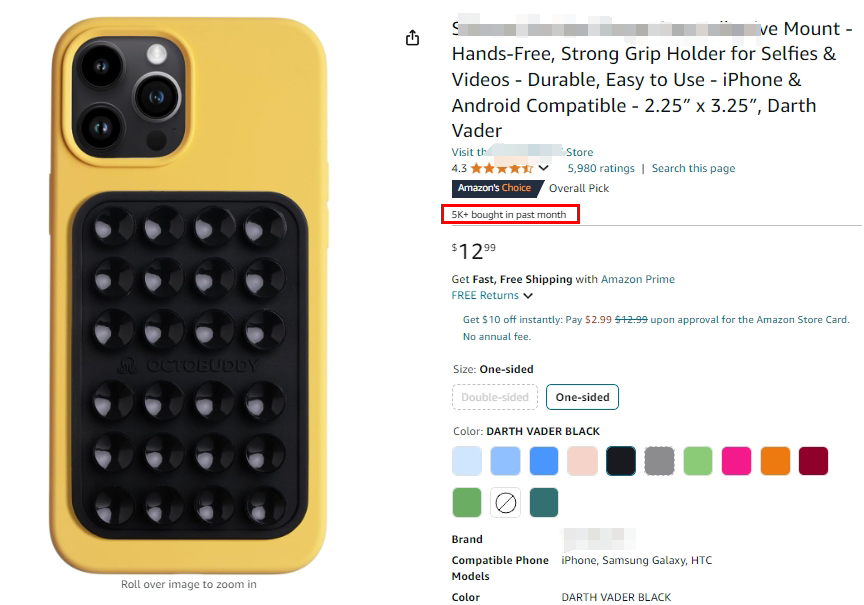Select the Double-sided size option
The height and width of the screenshot is (605, 864).
point(495,397)
